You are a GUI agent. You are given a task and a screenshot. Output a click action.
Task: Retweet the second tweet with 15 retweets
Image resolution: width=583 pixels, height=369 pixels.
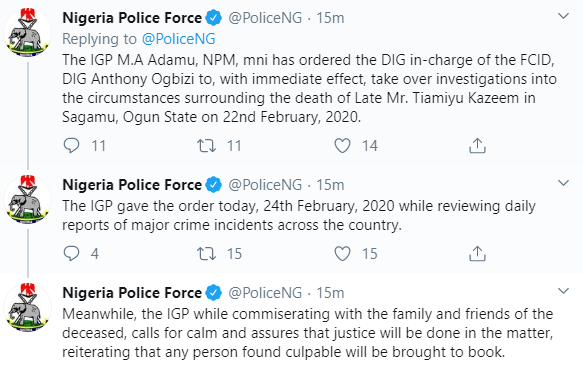(206, 253)
